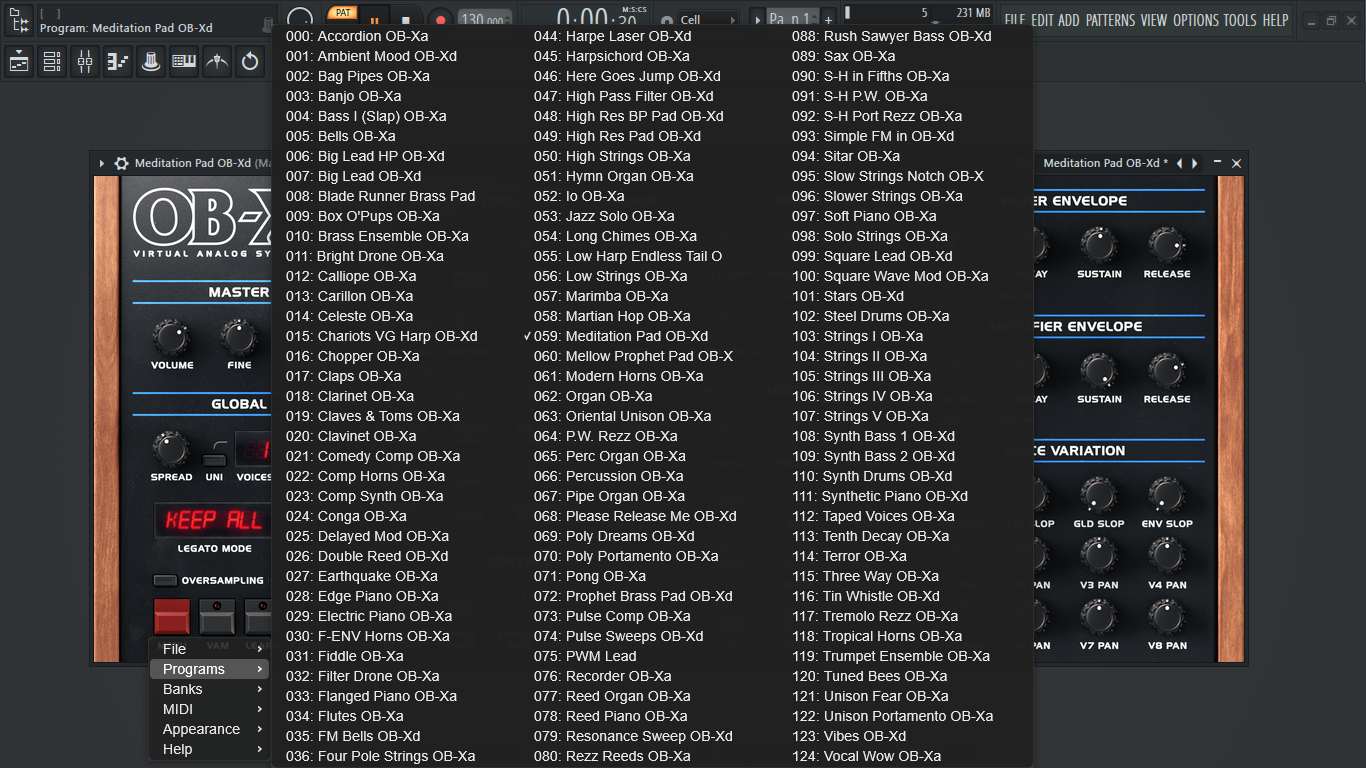1366x768 pixels.
Task: Open pattern selector arrow
Action: [757, 19]
